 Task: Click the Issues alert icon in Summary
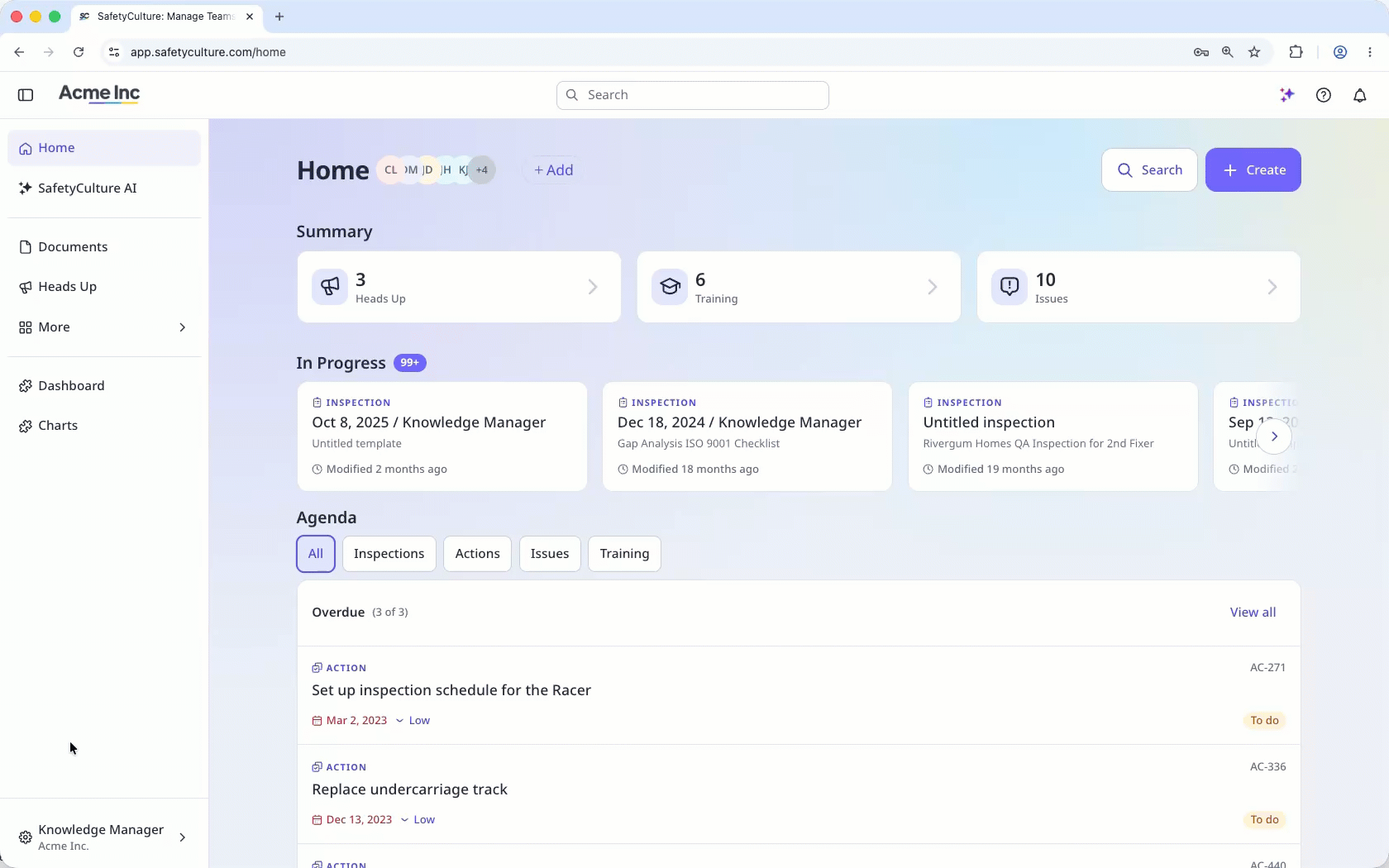pos(1010,287)
